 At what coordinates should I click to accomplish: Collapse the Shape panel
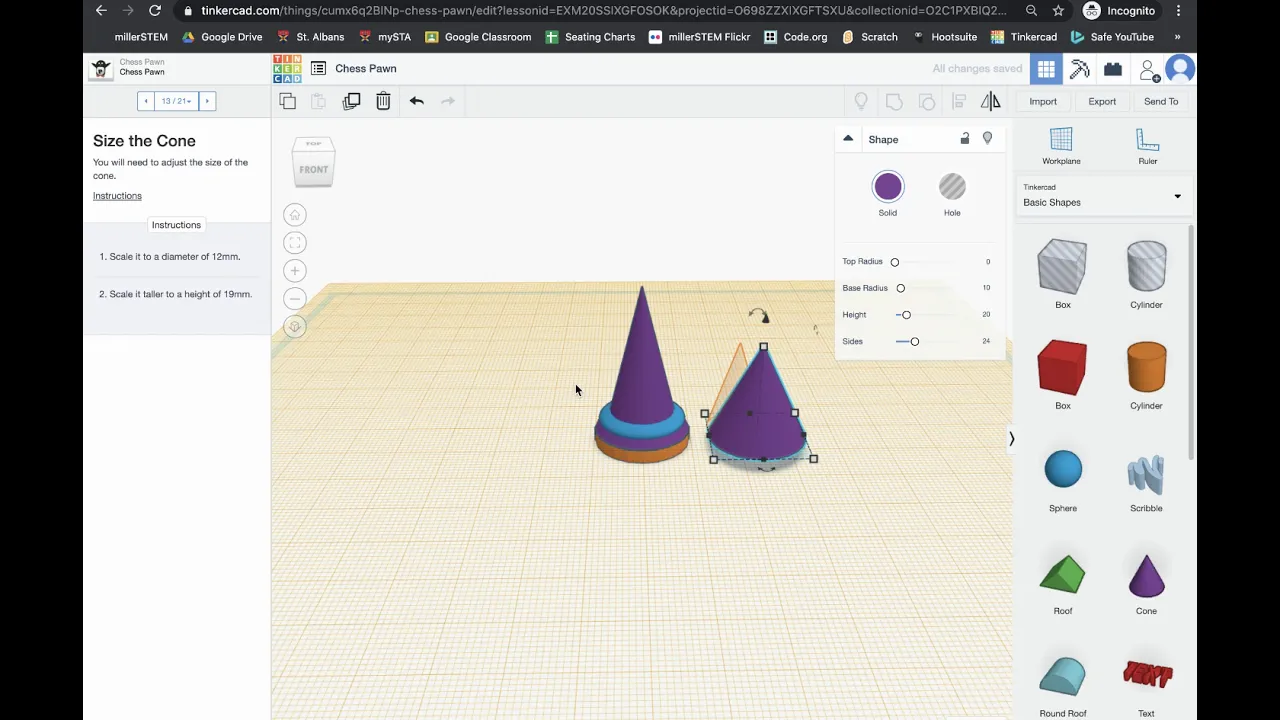pyautogui.click(x=848, y=139)
